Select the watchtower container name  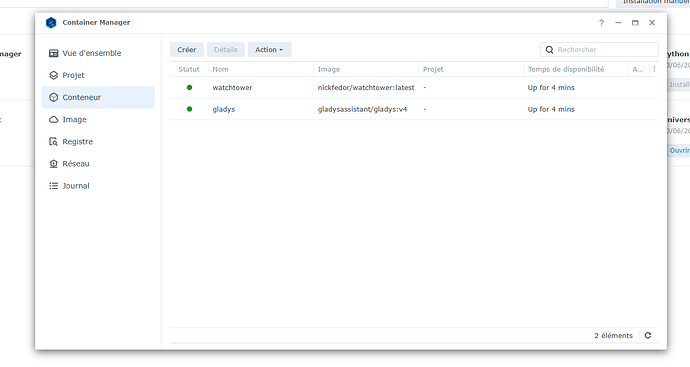click(x=232, y=88)
